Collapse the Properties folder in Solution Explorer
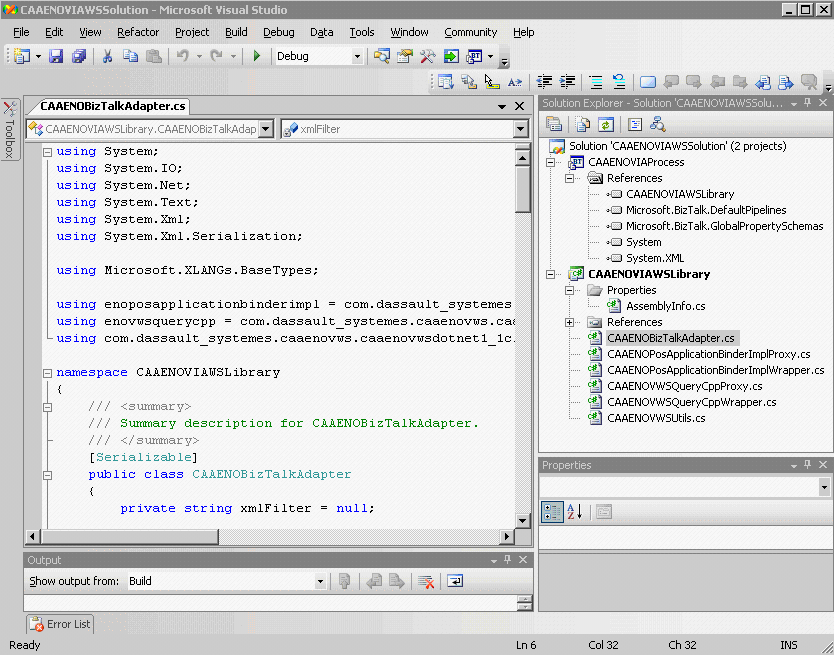This screenshot has height=655, width=834. point(570,291)
